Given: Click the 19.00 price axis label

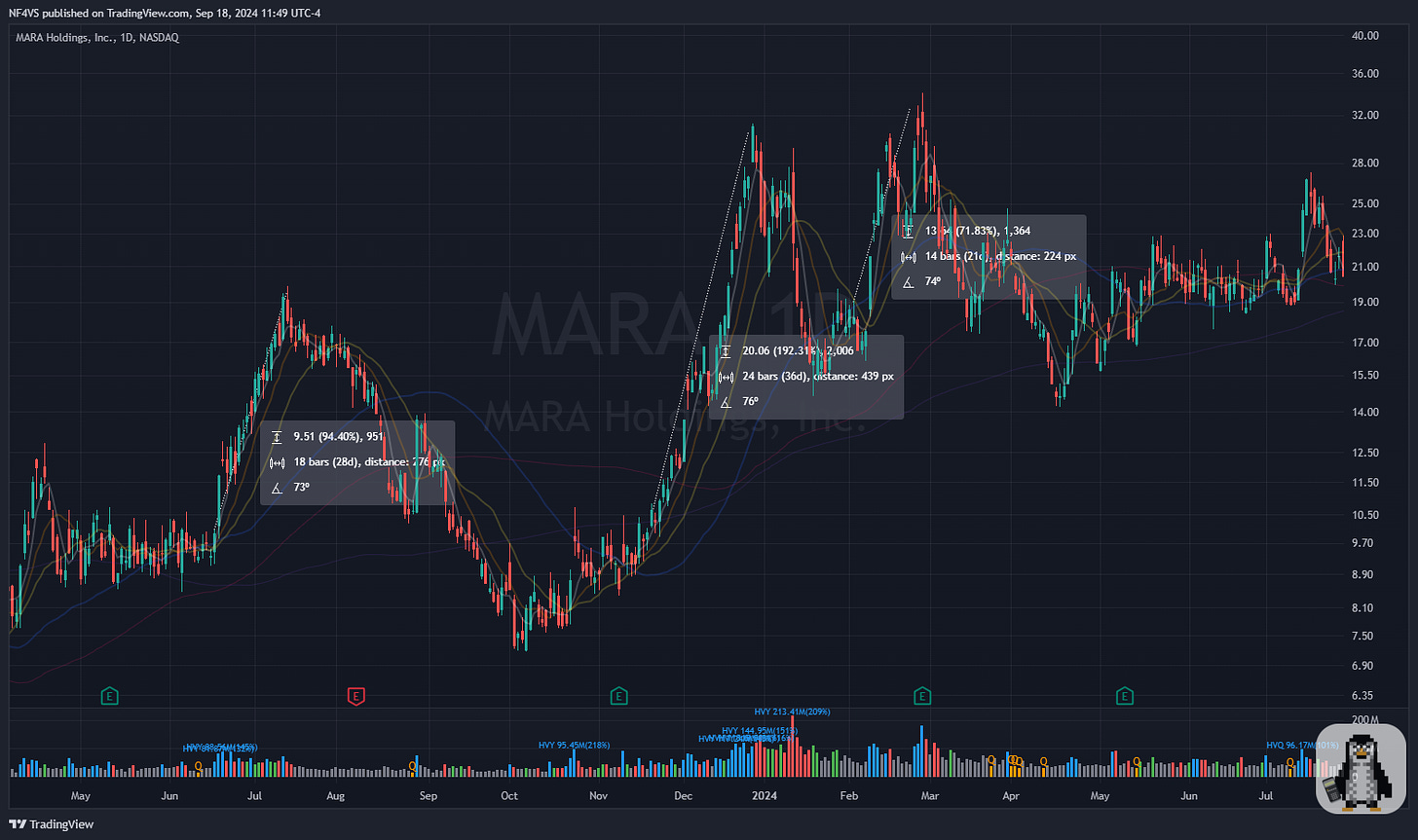Looking at the screenshot, I should point(1367,302).
